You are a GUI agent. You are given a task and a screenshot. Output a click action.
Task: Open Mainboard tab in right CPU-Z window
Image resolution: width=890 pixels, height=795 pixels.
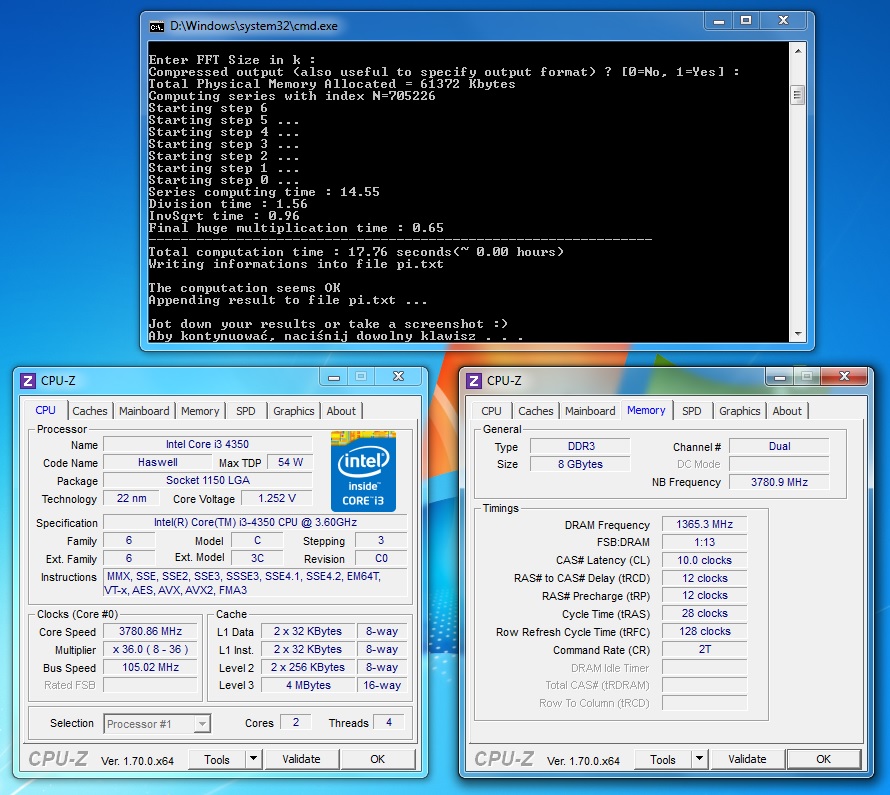coord(590,411)
